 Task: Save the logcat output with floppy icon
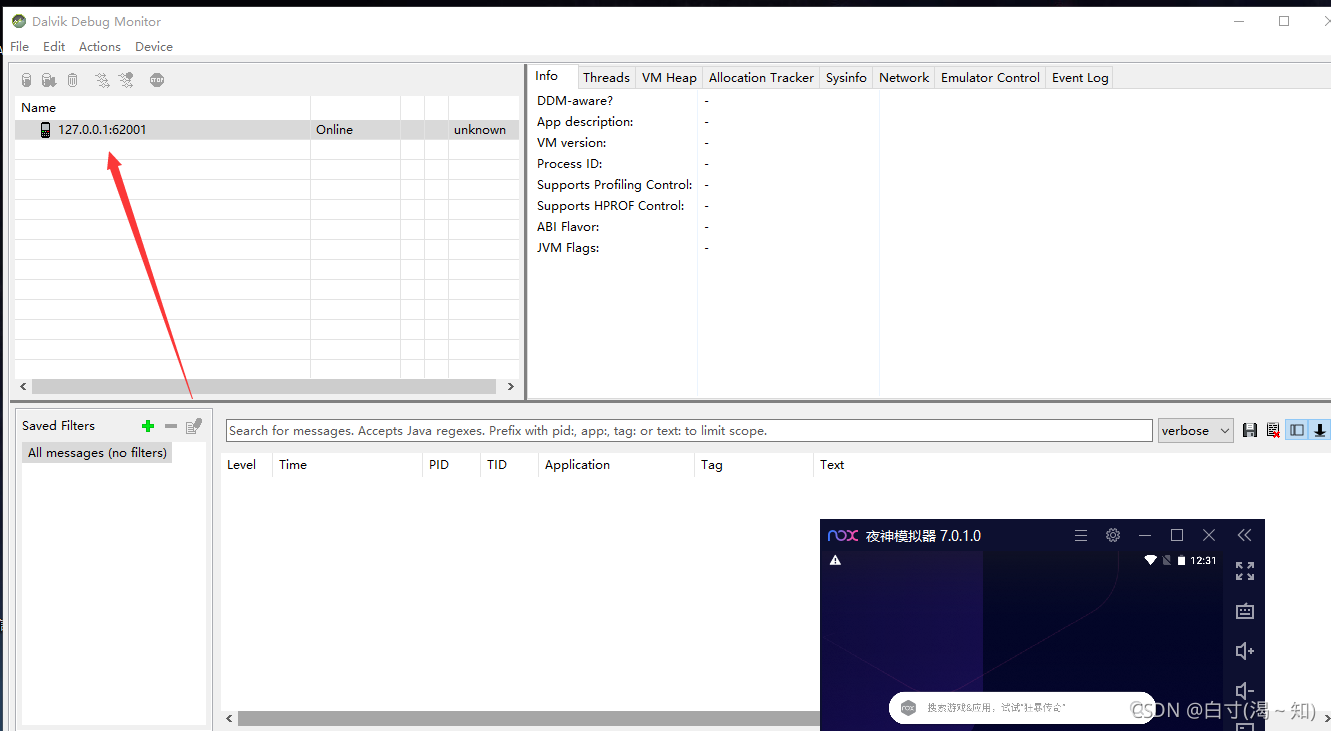click(x=1250, y=430)
